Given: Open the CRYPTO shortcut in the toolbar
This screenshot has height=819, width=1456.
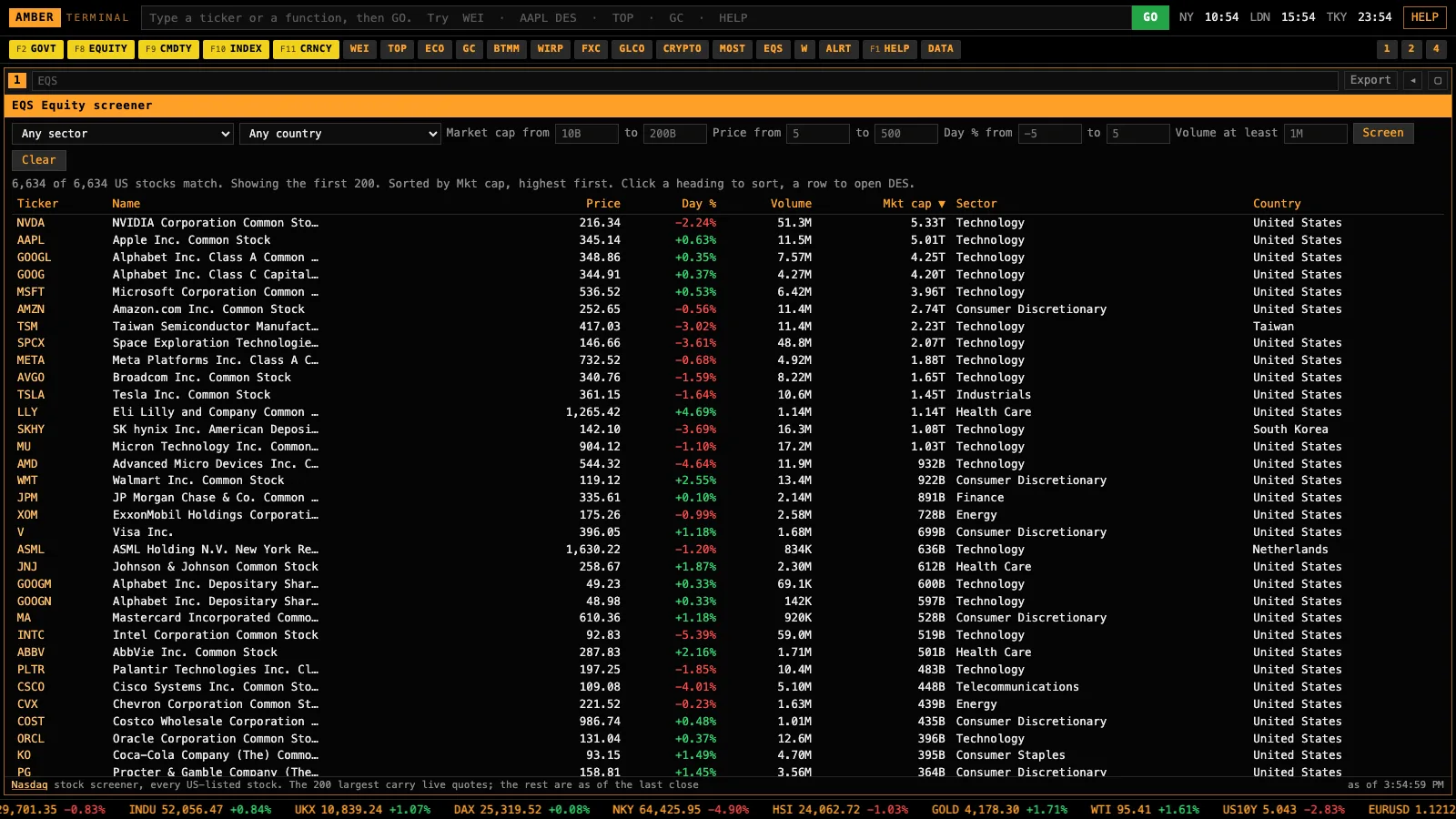Looking at the screenshot, I should (682, 49).
